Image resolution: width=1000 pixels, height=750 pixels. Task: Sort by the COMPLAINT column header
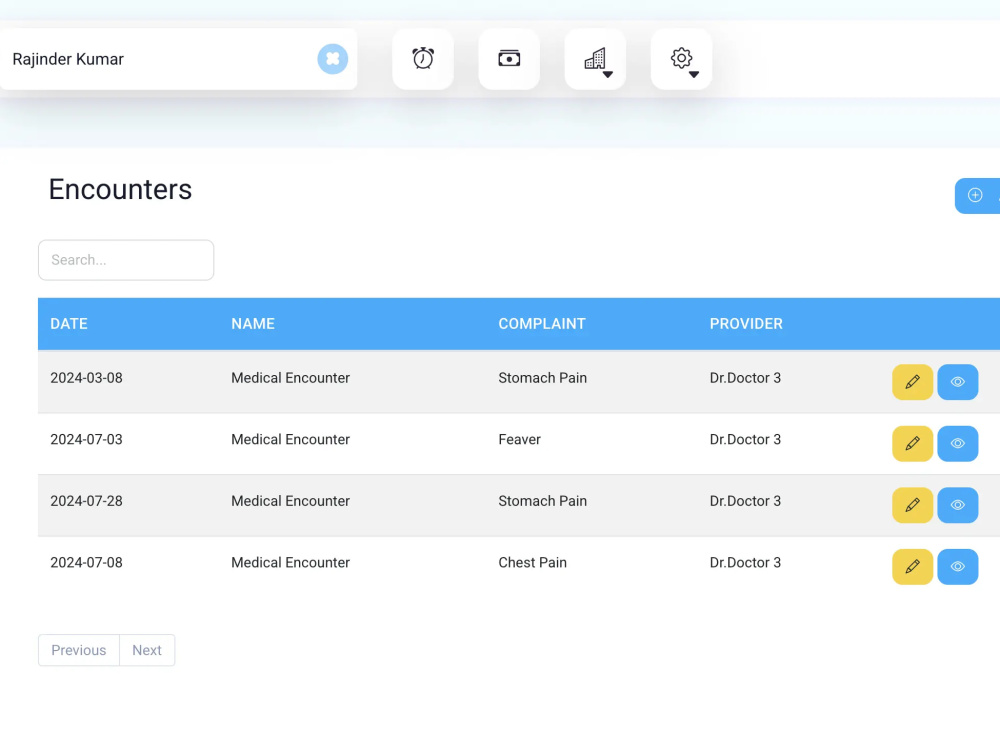[x=541, y=324]
